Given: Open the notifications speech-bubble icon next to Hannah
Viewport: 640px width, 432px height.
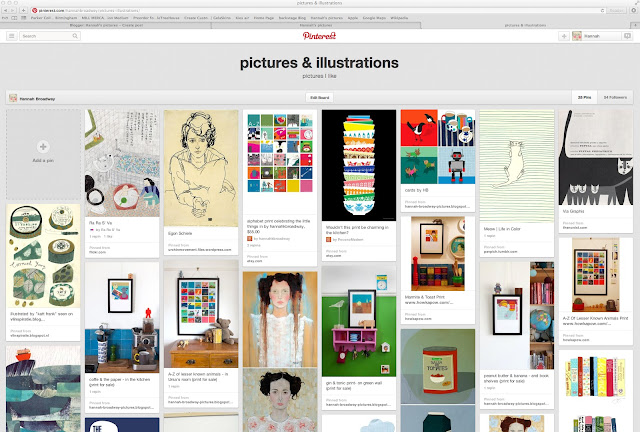Looking at the screenshot, I should click(627, 36).
